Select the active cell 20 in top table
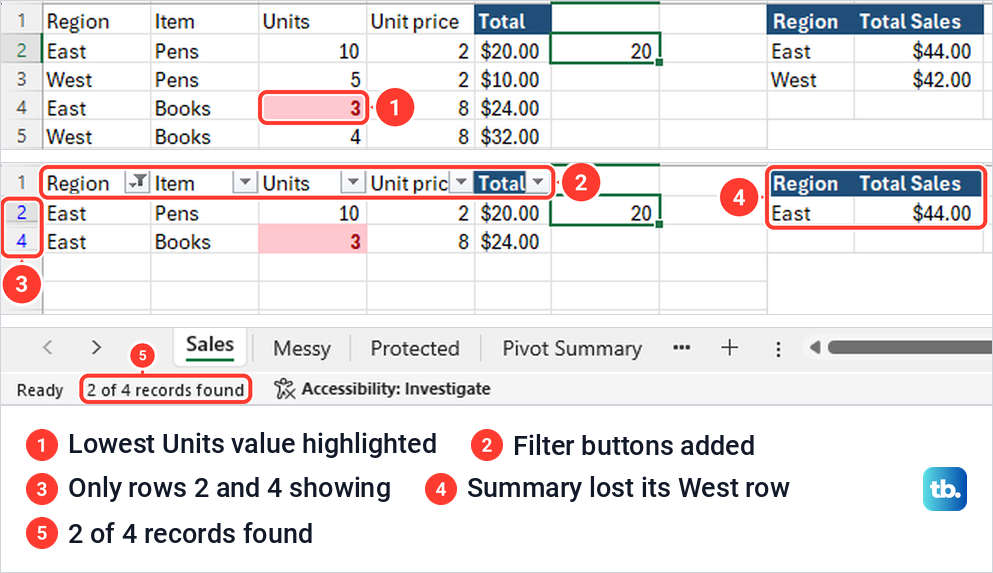The width and height of the screenshot is (993, 573). pos(605,49)
